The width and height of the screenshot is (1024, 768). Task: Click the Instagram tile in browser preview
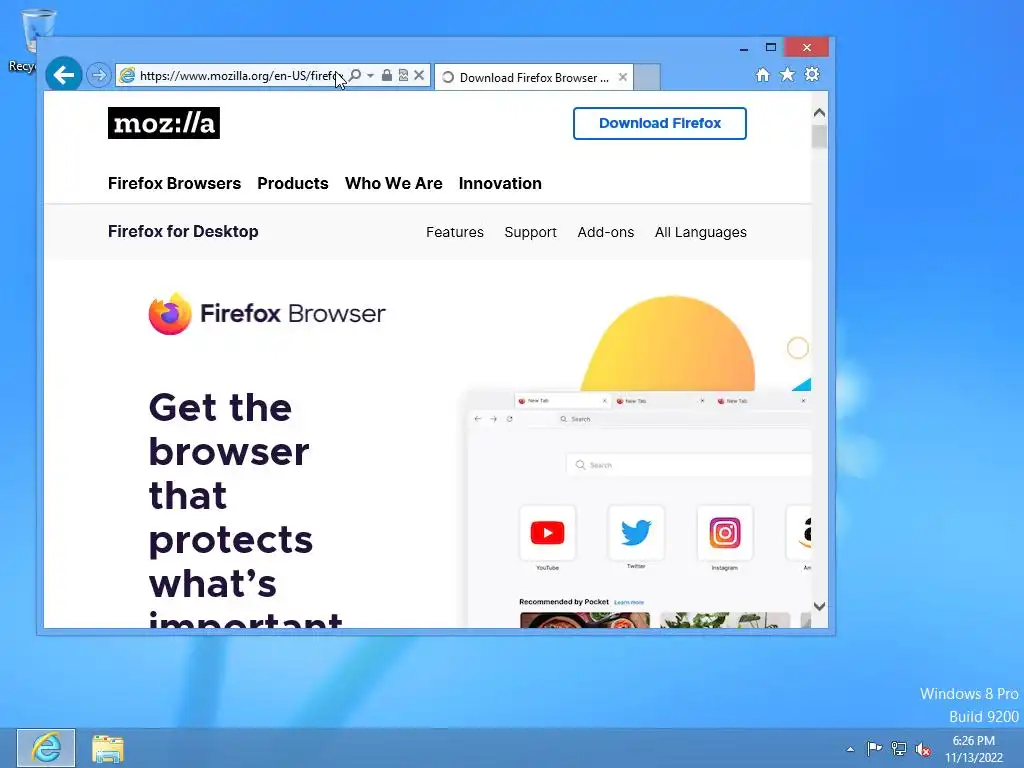click(x=725, y=533)
